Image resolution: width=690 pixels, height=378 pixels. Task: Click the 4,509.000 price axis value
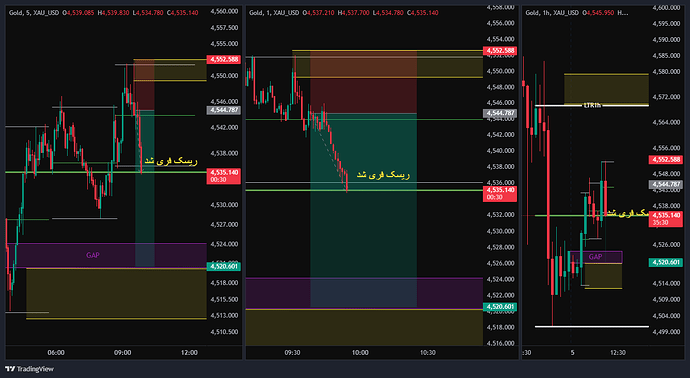click(666, 299)
